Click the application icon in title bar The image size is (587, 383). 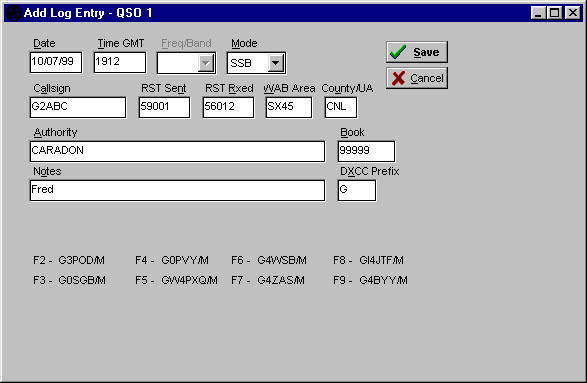(13, 13)
